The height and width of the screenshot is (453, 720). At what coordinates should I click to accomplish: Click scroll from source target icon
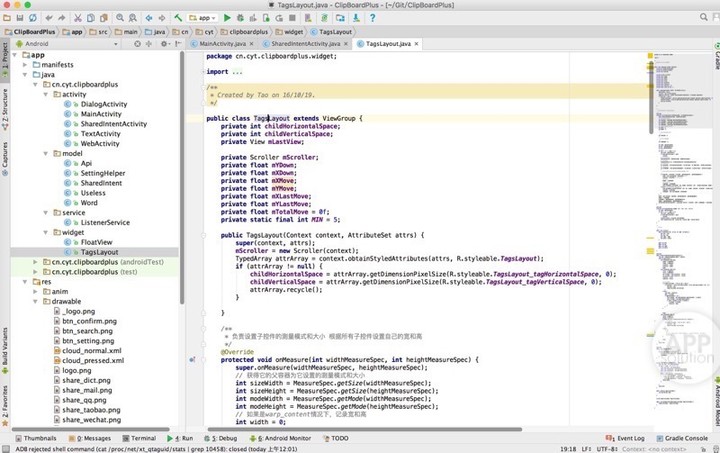pyautogui.click(x=137, y=44)
